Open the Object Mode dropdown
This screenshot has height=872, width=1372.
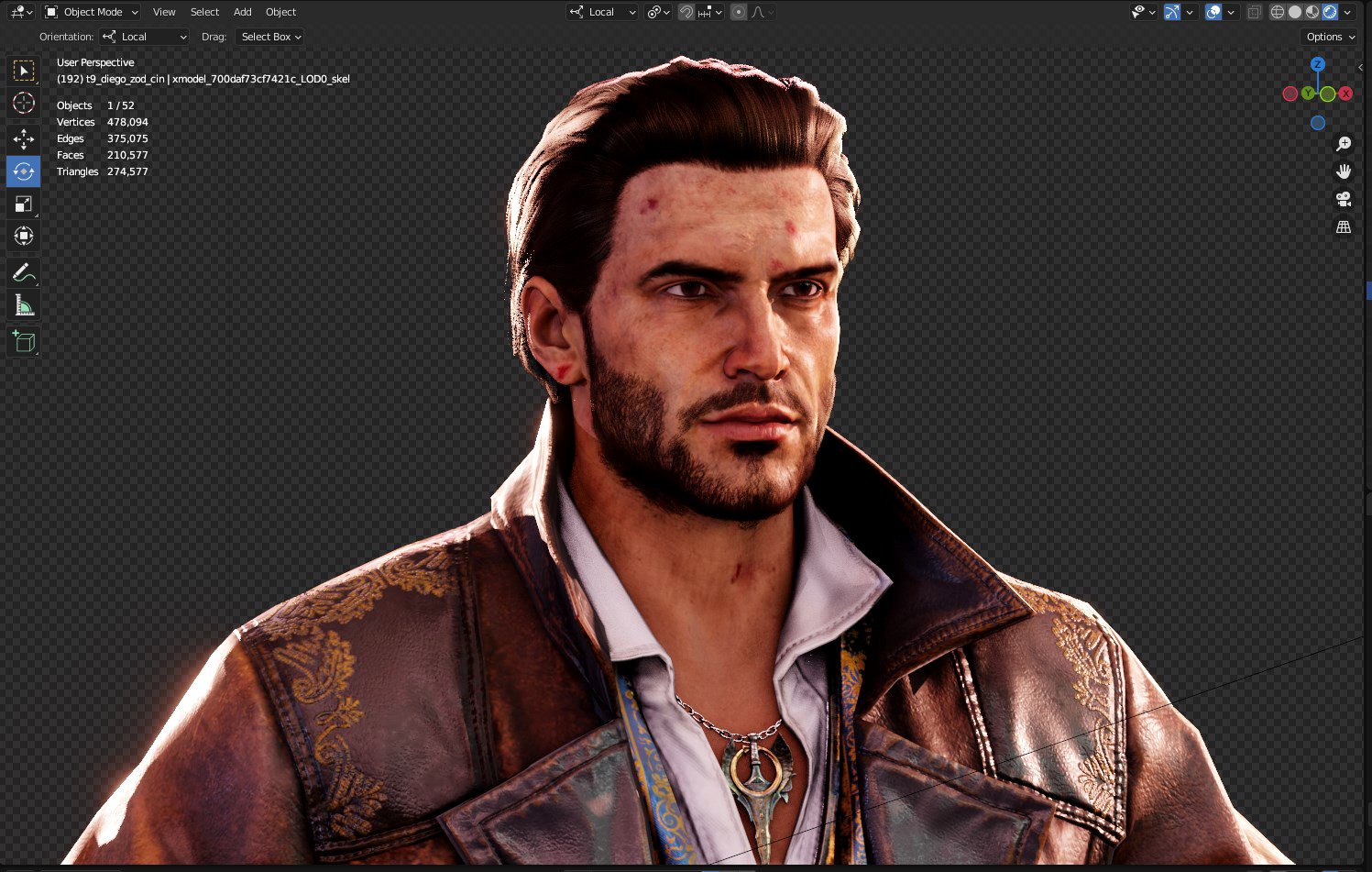(x=92, y=12)
